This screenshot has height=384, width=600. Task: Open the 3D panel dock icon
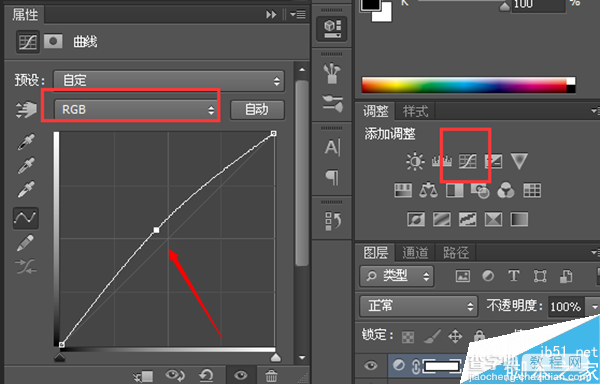(332, 29)
